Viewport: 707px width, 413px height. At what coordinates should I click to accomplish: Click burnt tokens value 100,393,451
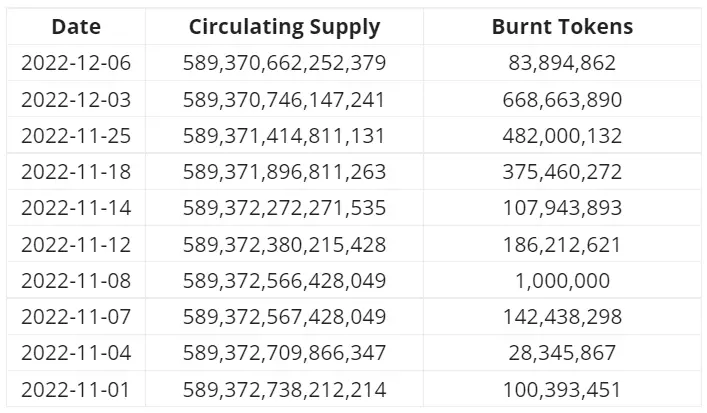562,390
